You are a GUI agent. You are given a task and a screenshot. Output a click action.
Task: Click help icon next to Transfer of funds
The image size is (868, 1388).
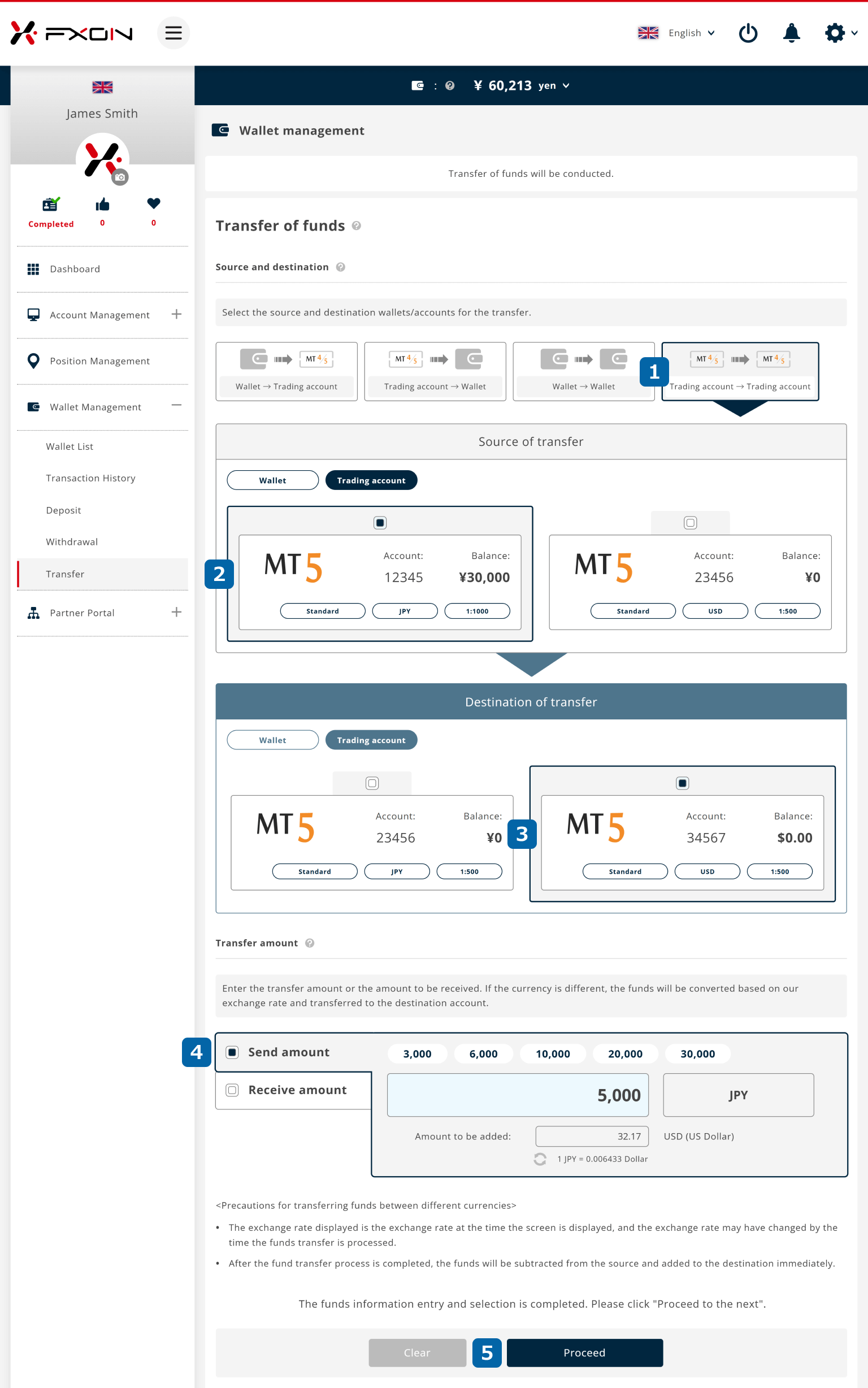click(x=356, y=225)
